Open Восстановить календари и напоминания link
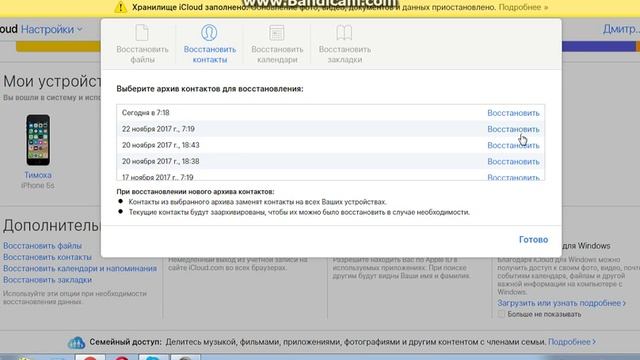The height and width of the screenshot is (360, 640). [x=80, y=269]
